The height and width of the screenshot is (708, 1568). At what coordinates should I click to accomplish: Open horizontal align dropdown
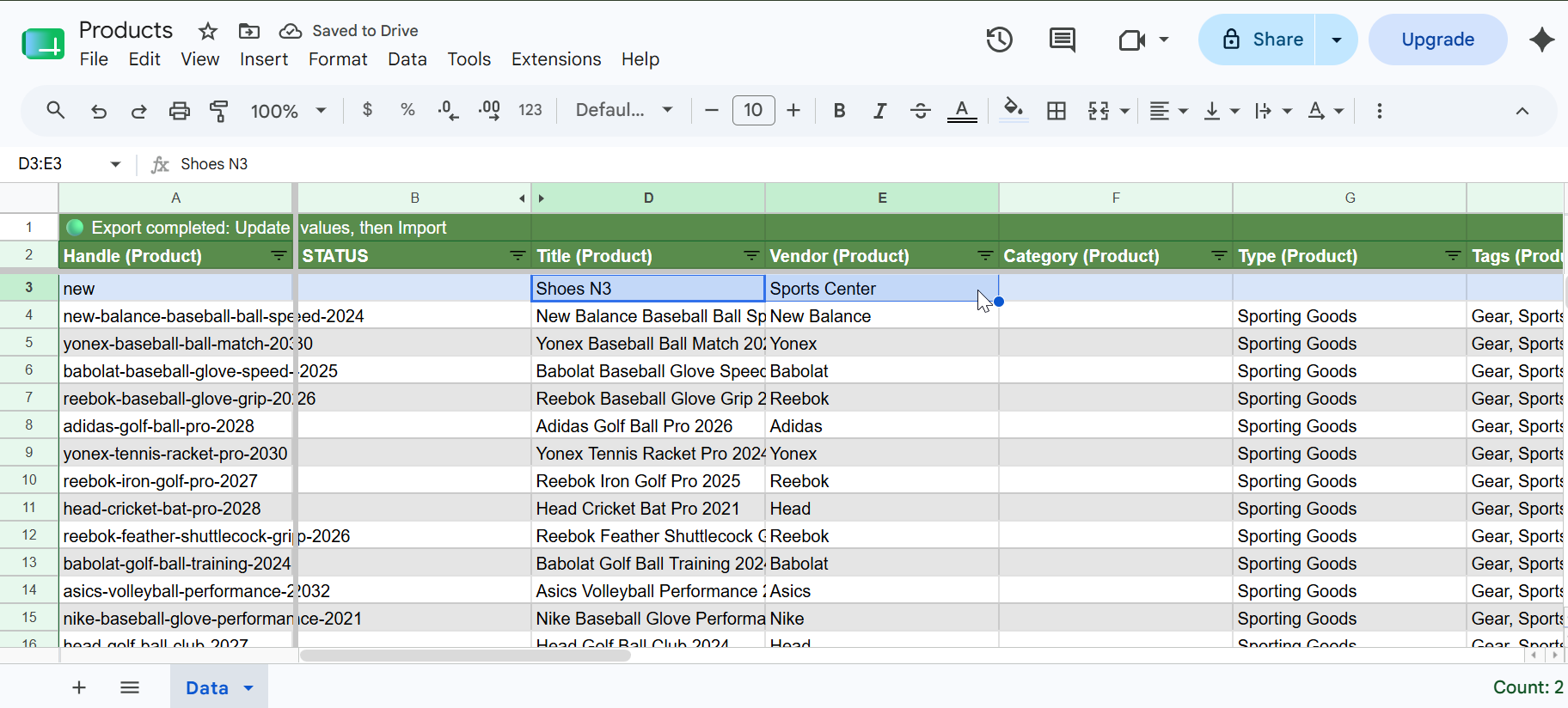point(1169,111)
